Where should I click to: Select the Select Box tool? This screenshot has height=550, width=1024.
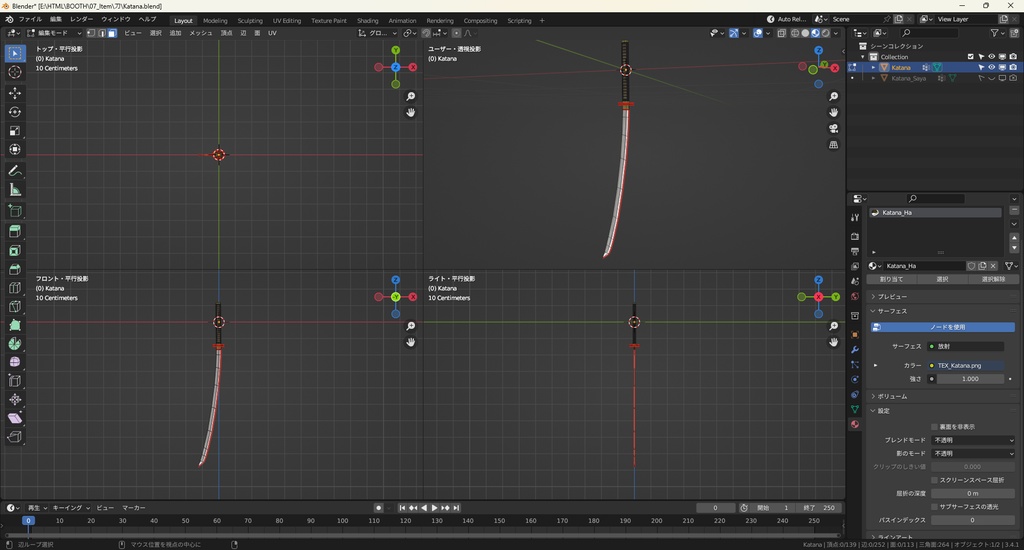[15, 53]
